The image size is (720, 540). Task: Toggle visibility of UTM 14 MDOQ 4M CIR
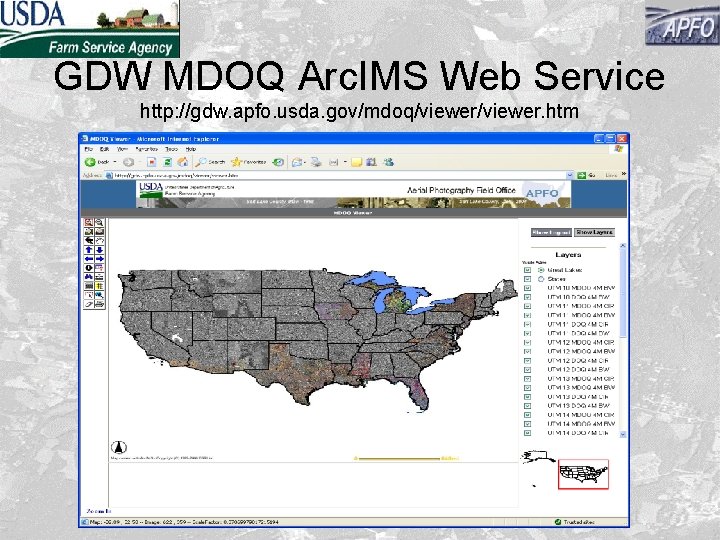click(527, 415)
